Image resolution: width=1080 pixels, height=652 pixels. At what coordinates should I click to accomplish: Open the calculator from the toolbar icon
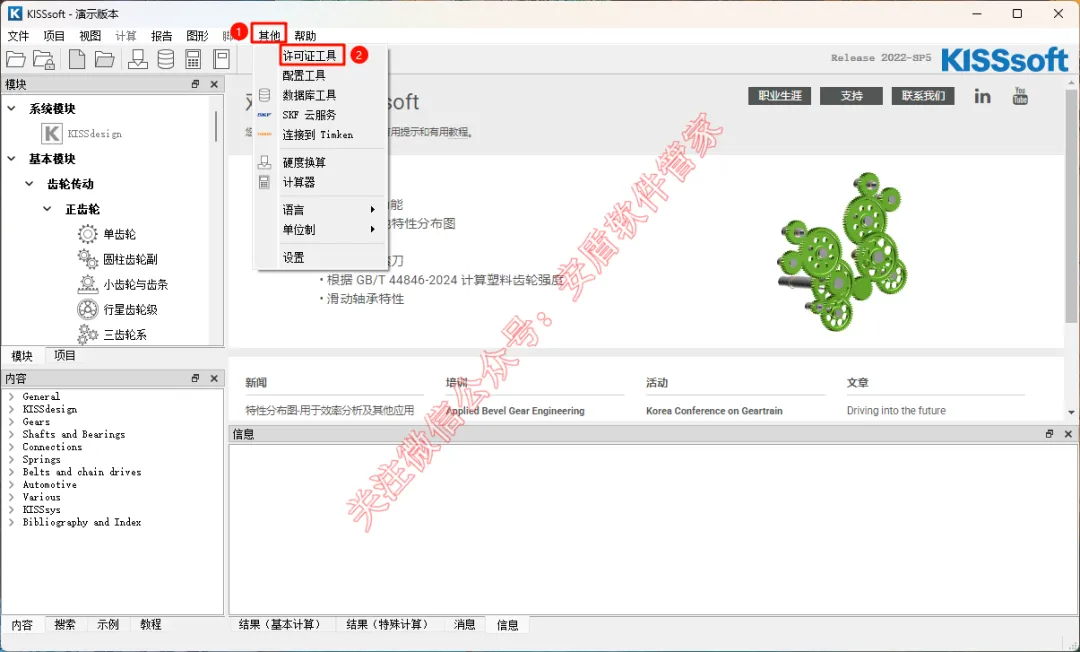point(193,59)
